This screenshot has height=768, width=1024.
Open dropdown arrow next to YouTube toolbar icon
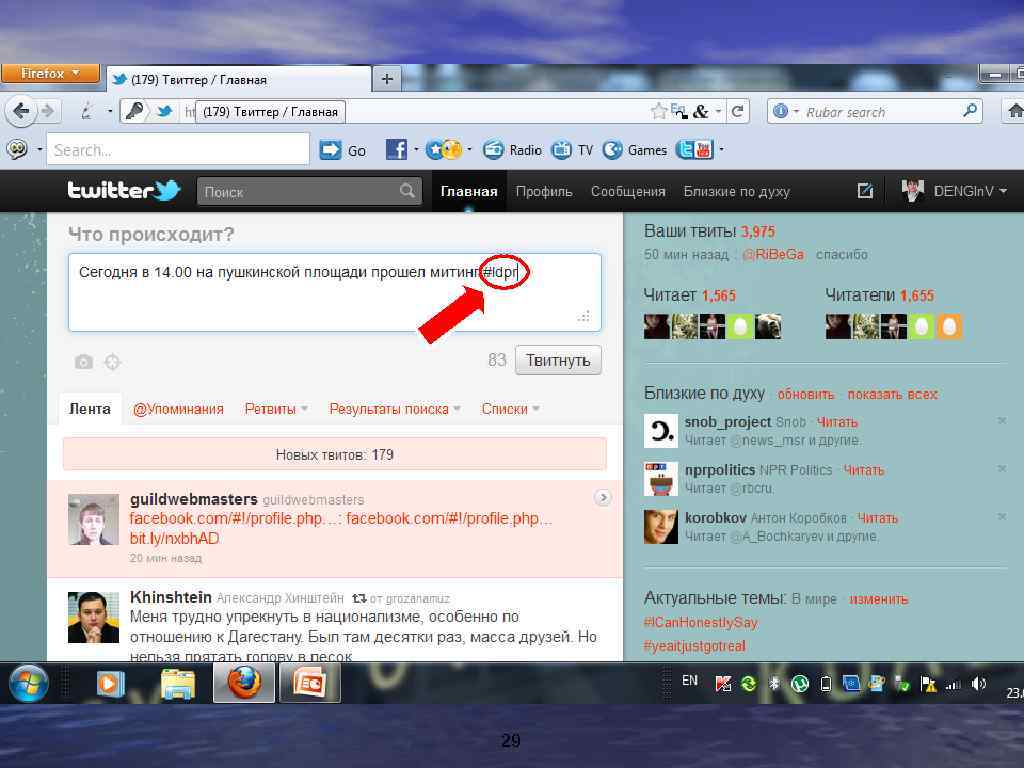(721, 150)
